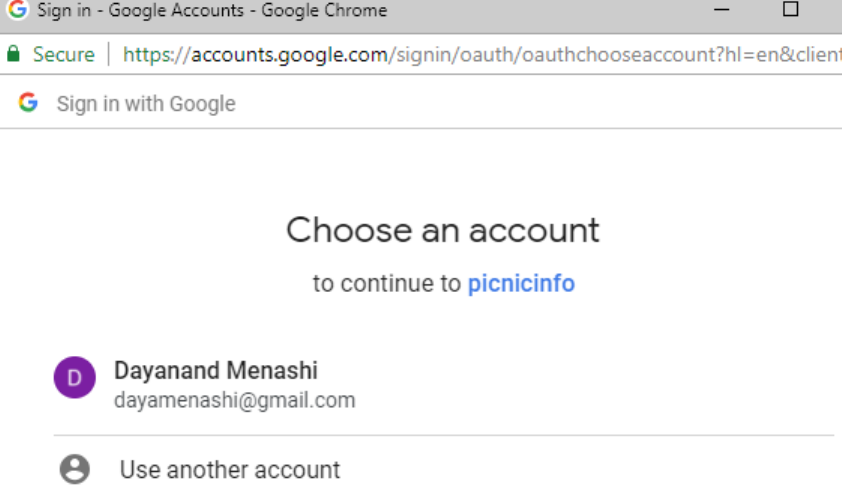Click the Sign in with Google header text
The image size is (842, 501).
[146, 104]
